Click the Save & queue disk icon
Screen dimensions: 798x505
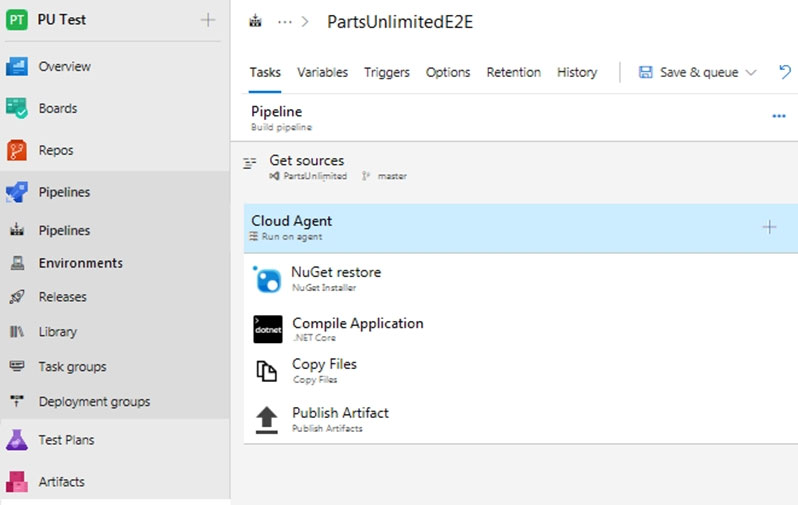pyautogui.click(x=645, y=72)
